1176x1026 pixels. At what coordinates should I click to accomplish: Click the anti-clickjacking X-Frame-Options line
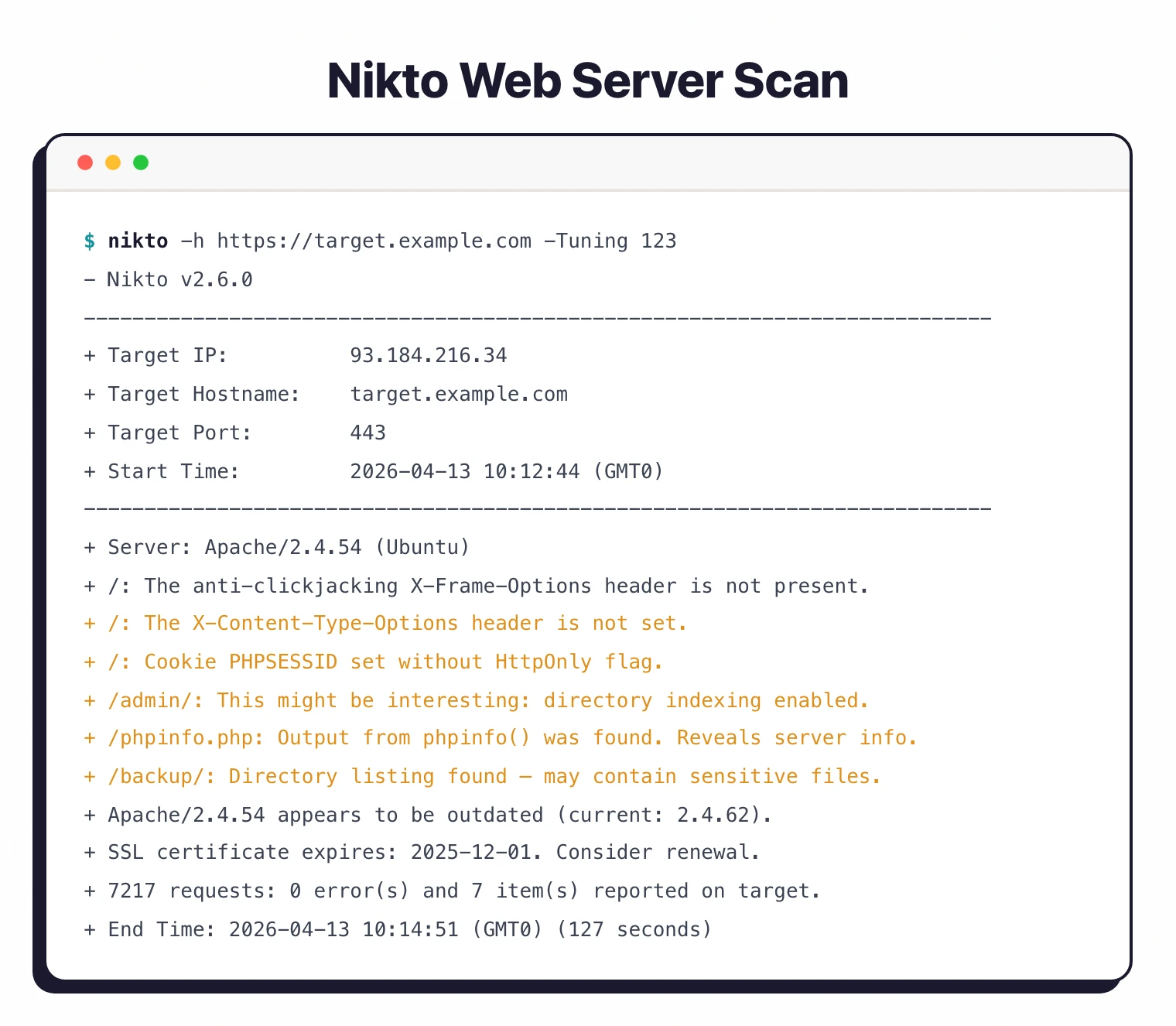[476, 586]
